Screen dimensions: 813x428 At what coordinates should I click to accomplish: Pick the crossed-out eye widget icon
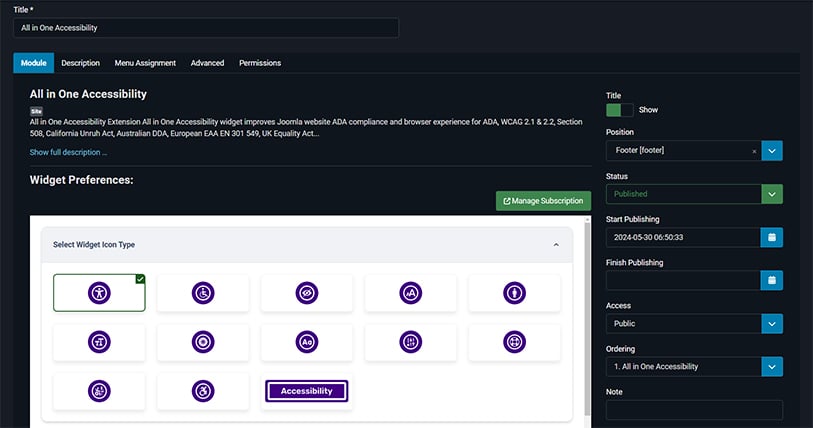[306, 293]
